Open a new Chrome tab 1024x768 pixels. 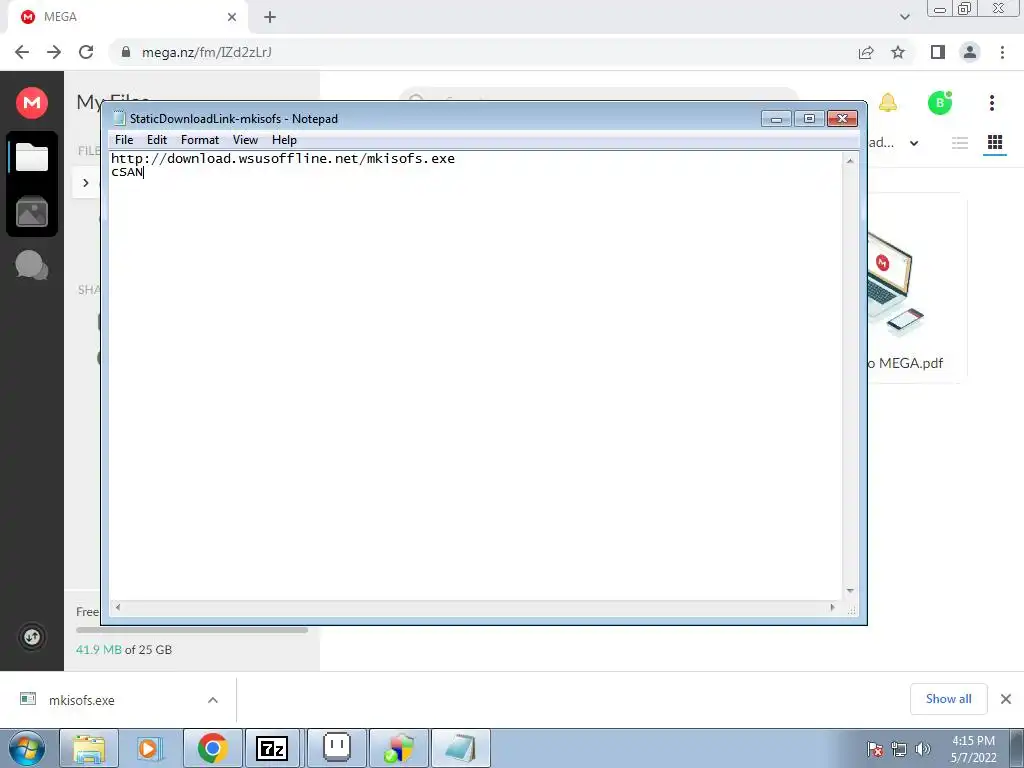tap(270, 17)
